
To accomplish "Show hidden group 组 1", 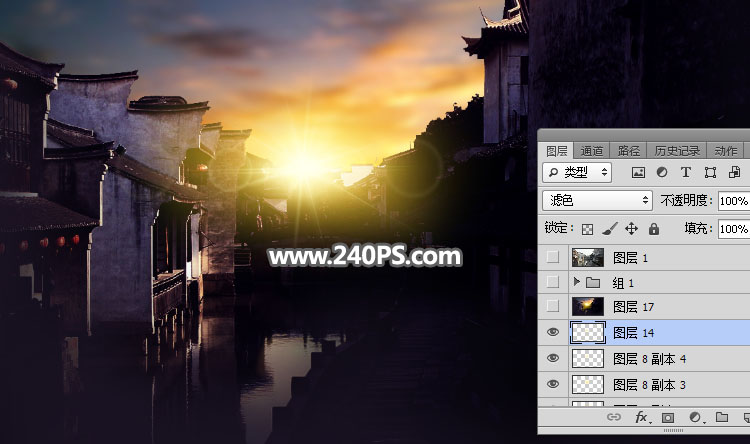I will click(x=552, y=282).
